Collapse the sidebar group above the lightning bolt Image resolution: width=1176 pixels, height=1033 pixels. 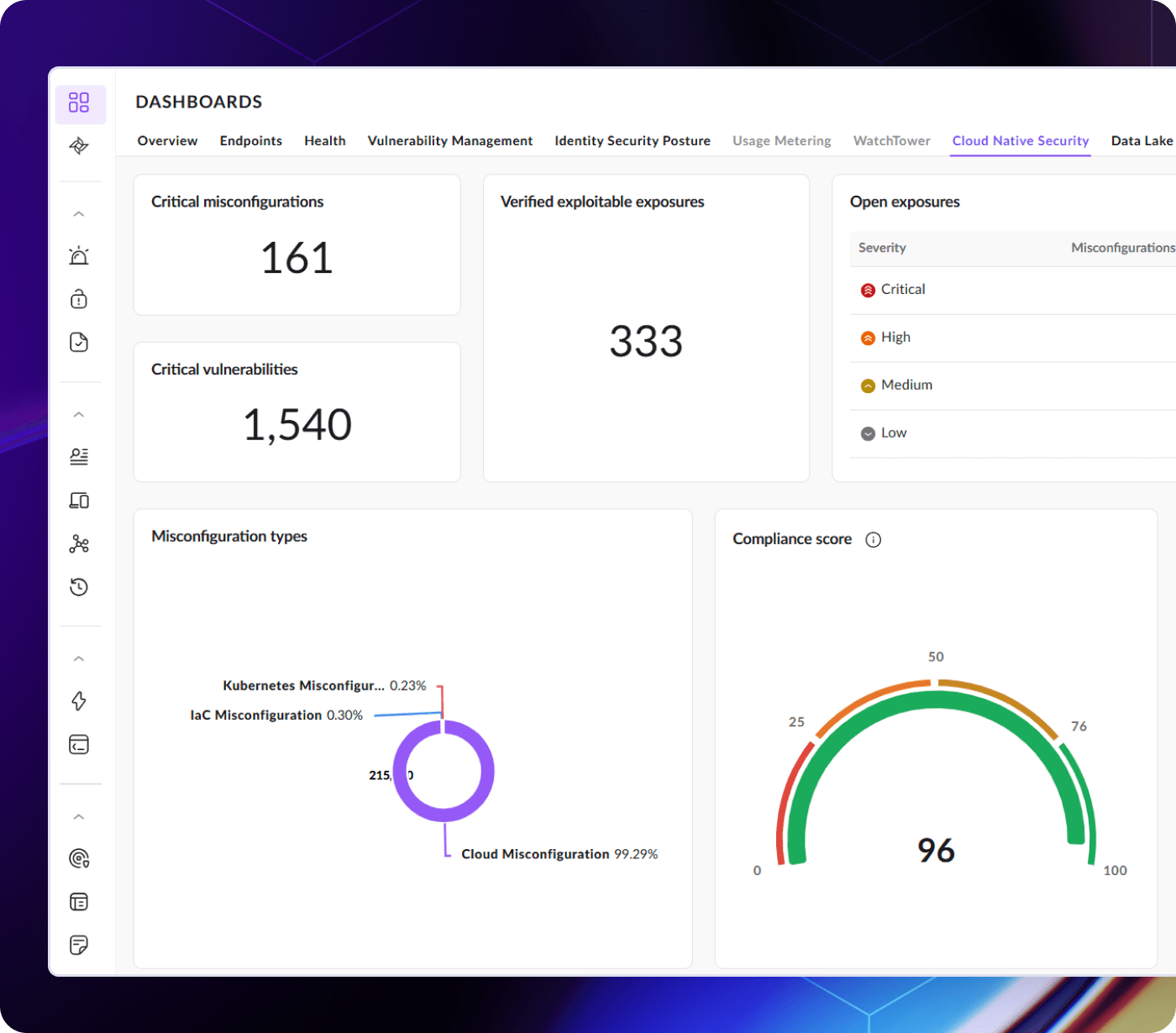click(x=79, y=658)
